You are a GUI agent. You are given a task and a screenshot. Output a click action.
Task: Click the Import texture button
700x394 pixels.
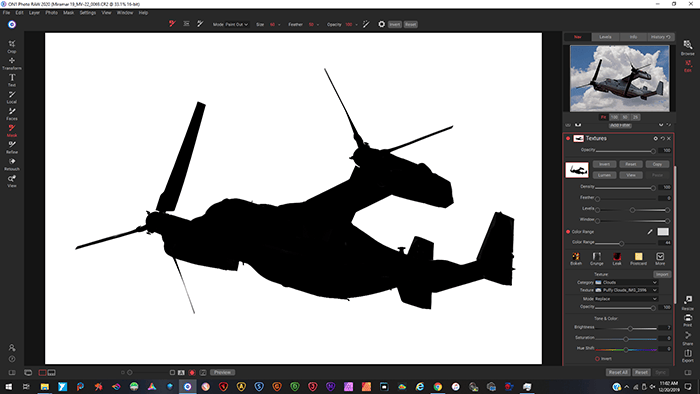click(x=662, y=274)
